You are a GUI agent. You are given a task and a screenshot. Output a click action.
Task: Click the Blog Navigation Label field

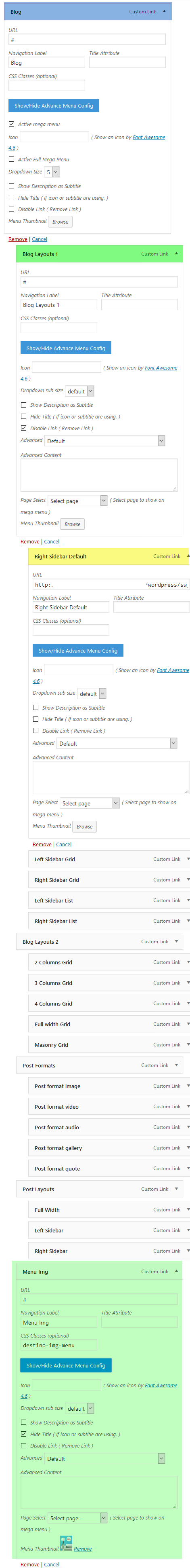pos(47,62)
